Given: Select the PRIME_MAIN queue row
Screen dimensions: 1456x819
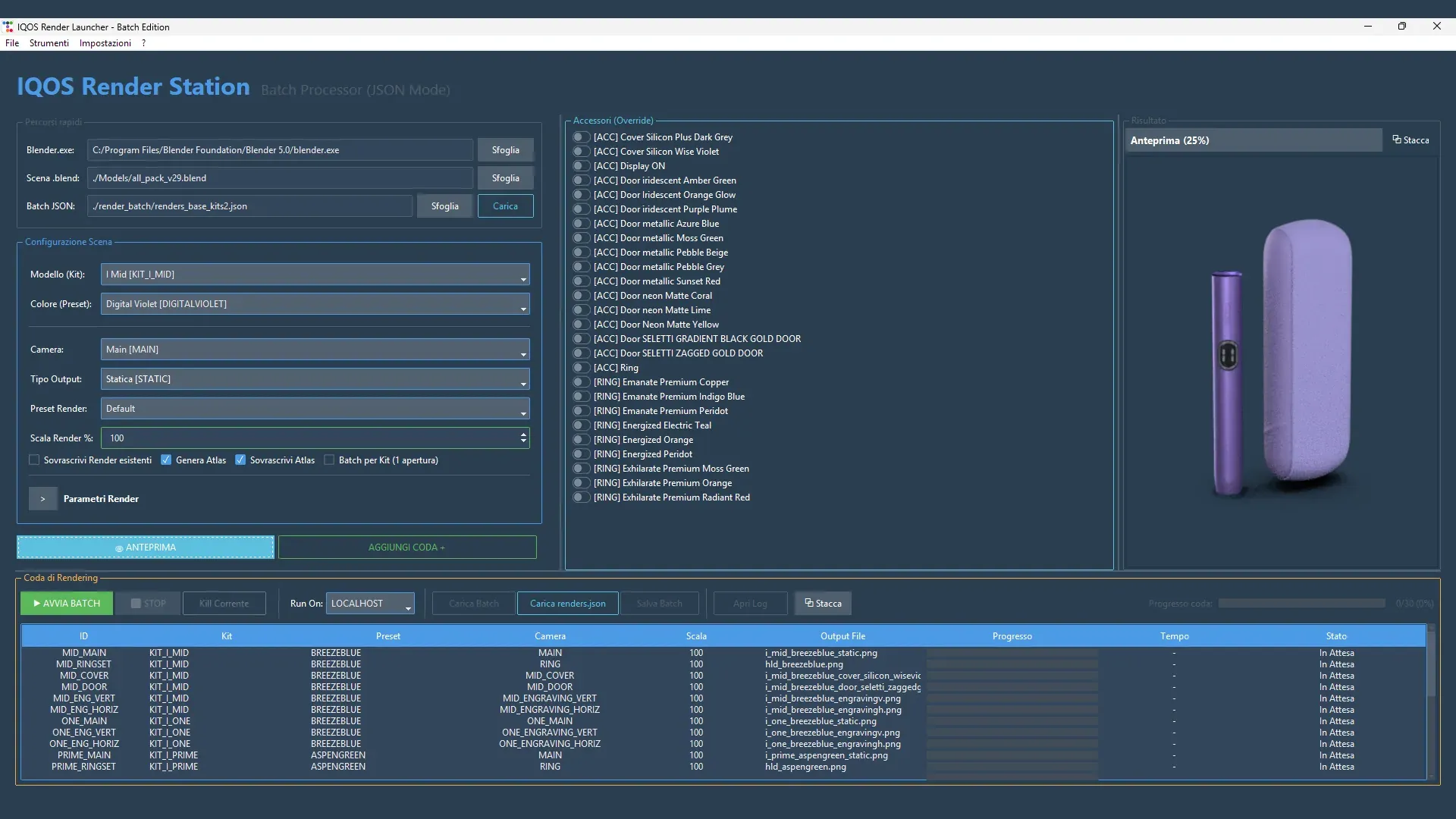Looking at the screenshot, I should (723, 755).
